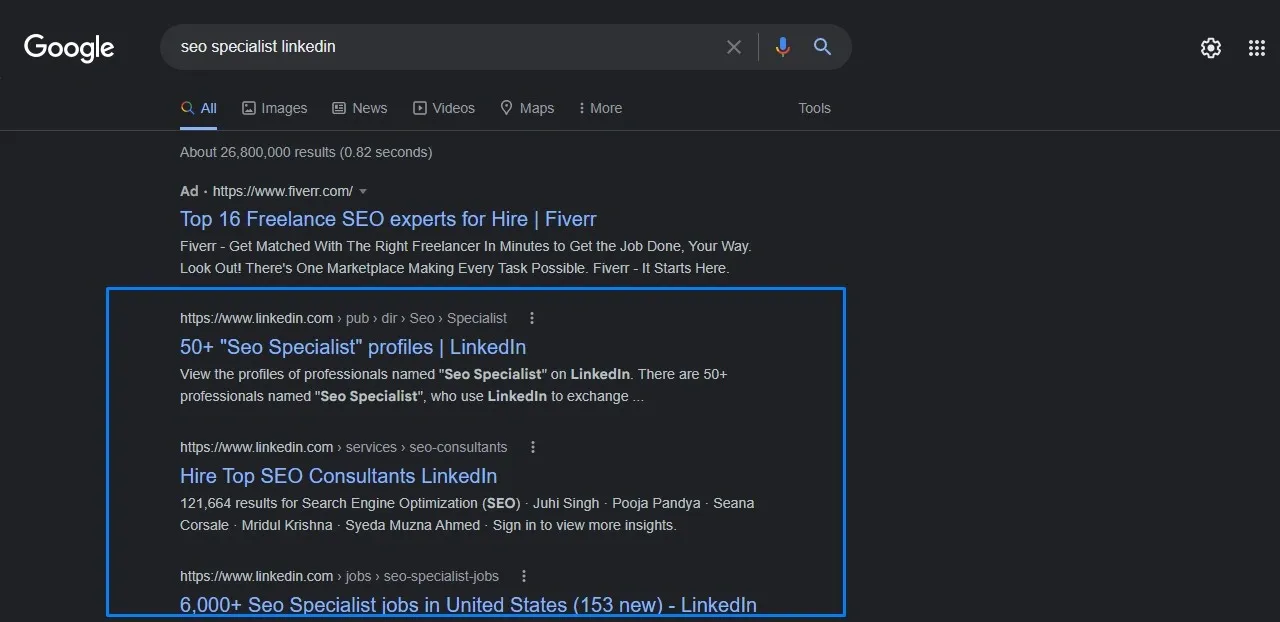Open three-dot menu for seo-consultants result

coord(533,447)
